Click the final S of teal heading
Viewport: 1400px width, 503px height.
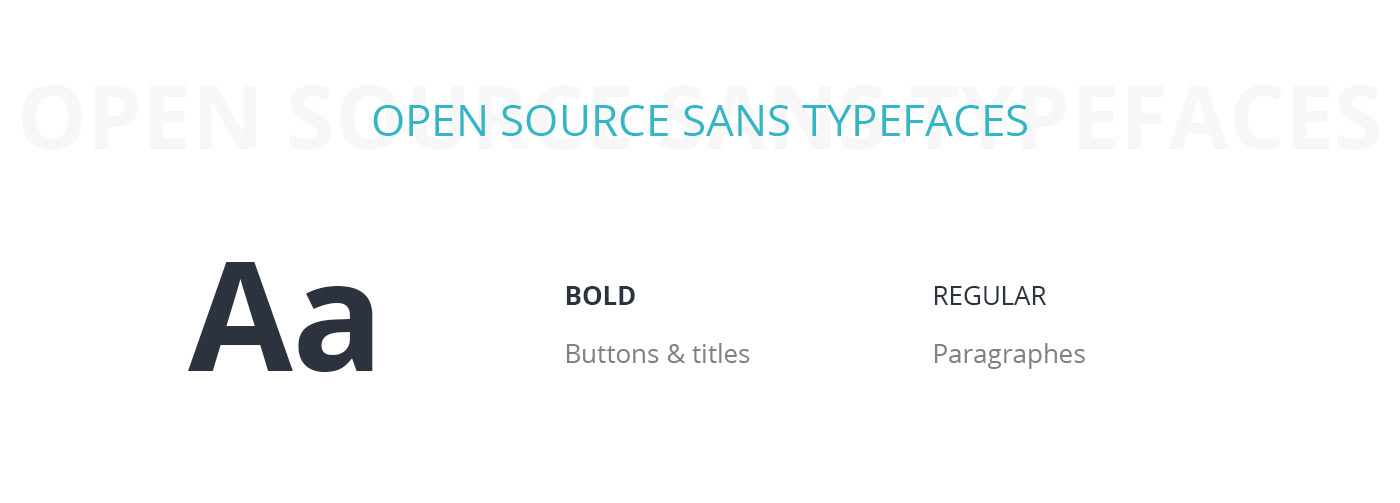pyautogui.click(x=1017, y=121)
